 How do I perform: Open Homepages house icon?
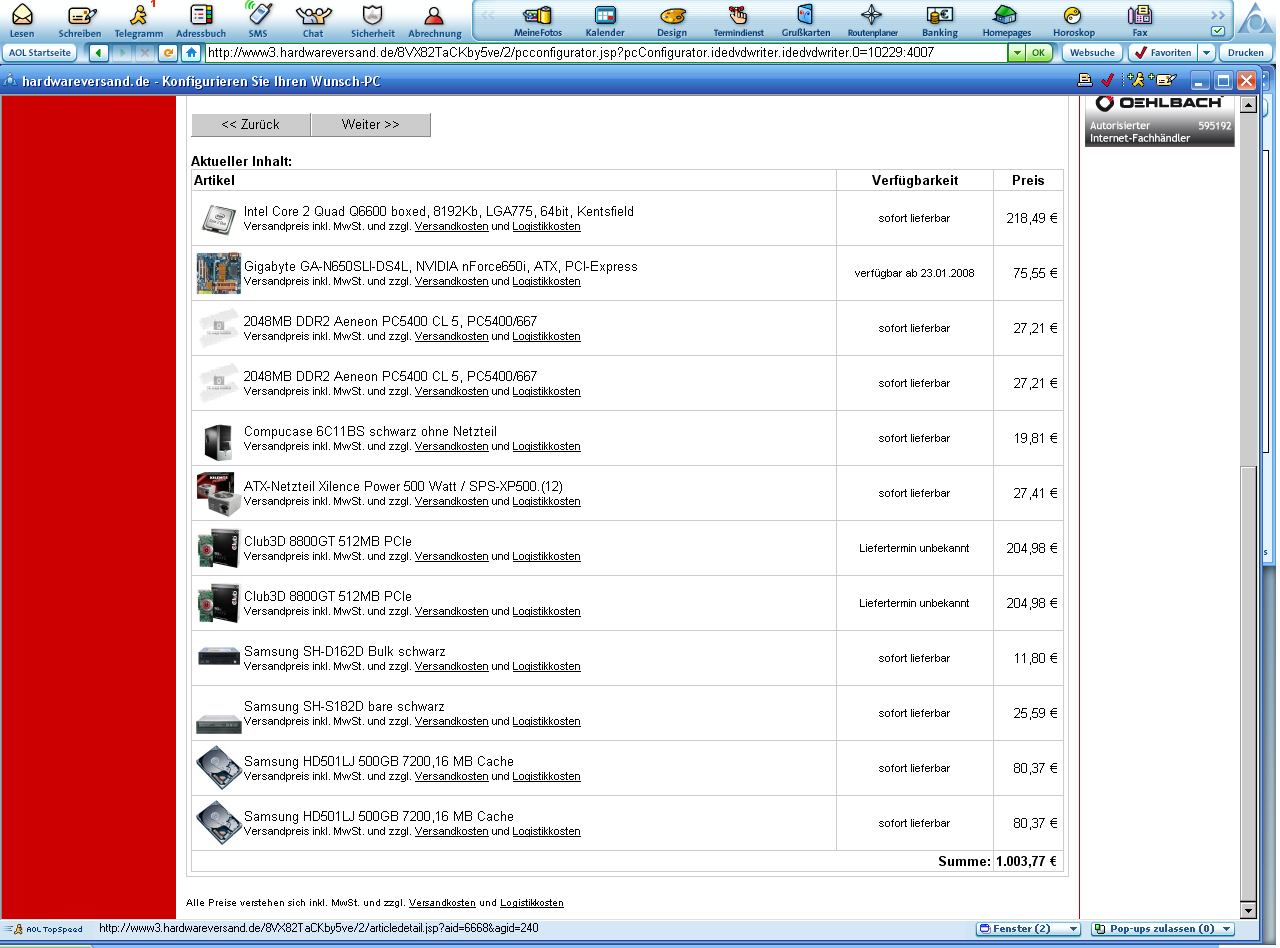[1006, 15]
